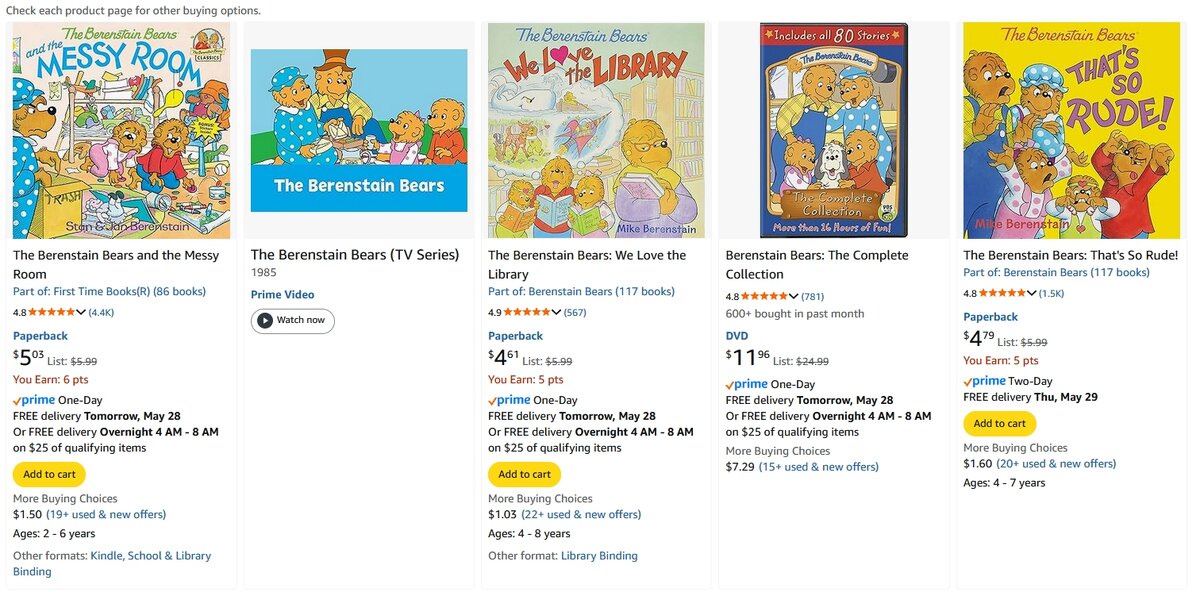Screen dimensions: 1200x592
Task: View 15+ used & new offers
Action: (x=818, y=467)
